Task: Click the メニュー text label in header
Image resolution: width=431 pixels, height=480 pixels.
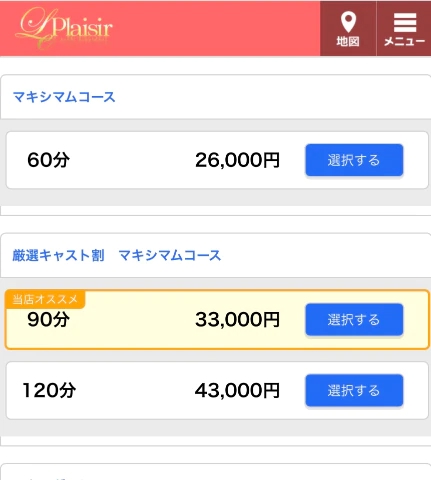Action: tap(404, 41)
